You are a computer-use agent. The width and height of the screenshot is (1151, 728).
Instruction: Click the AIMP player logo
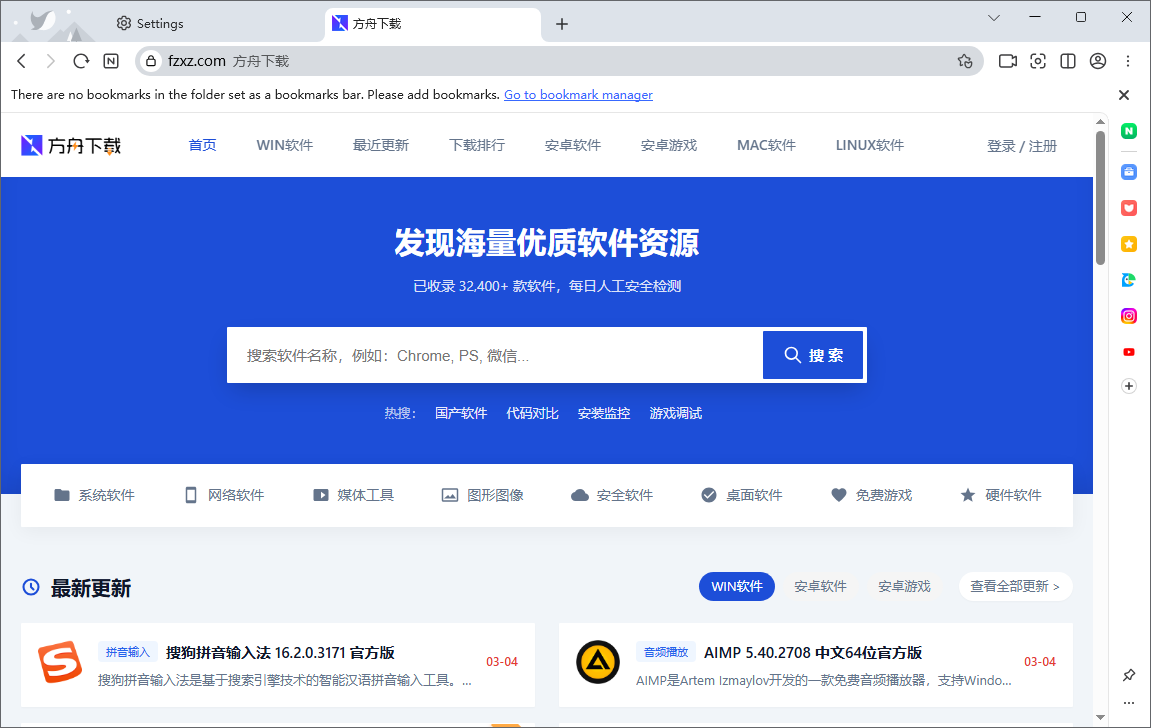(x=597, y=664)
